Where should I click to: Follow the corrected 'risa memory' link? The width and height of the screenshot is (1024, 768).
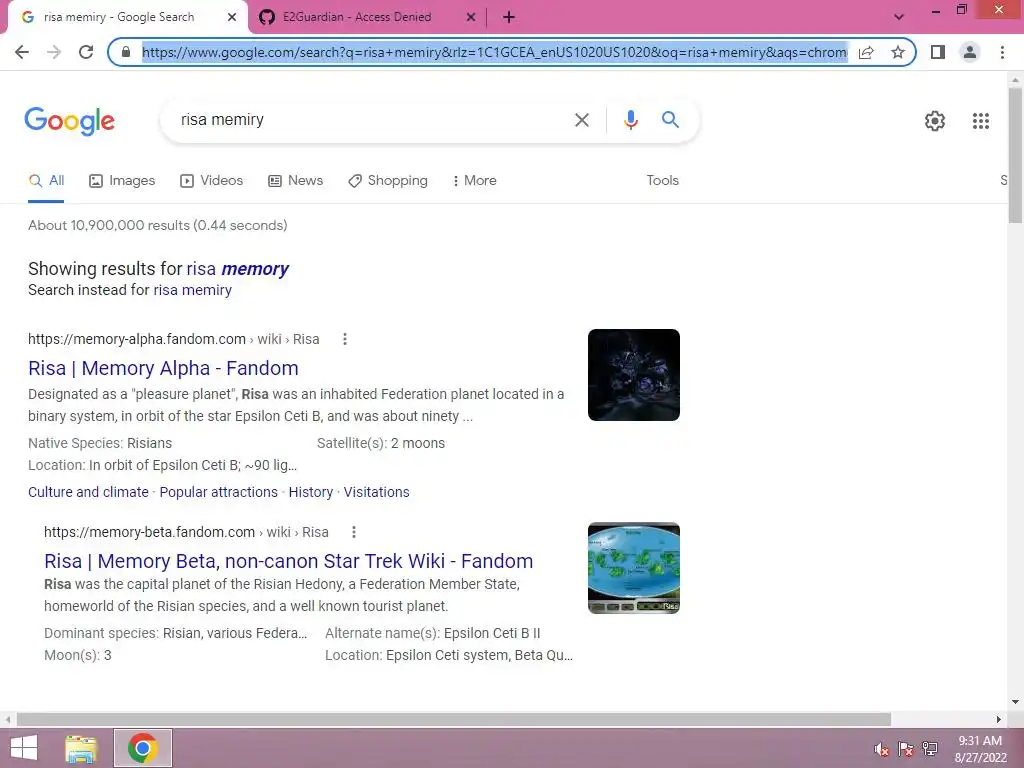(x=238, y=269)
